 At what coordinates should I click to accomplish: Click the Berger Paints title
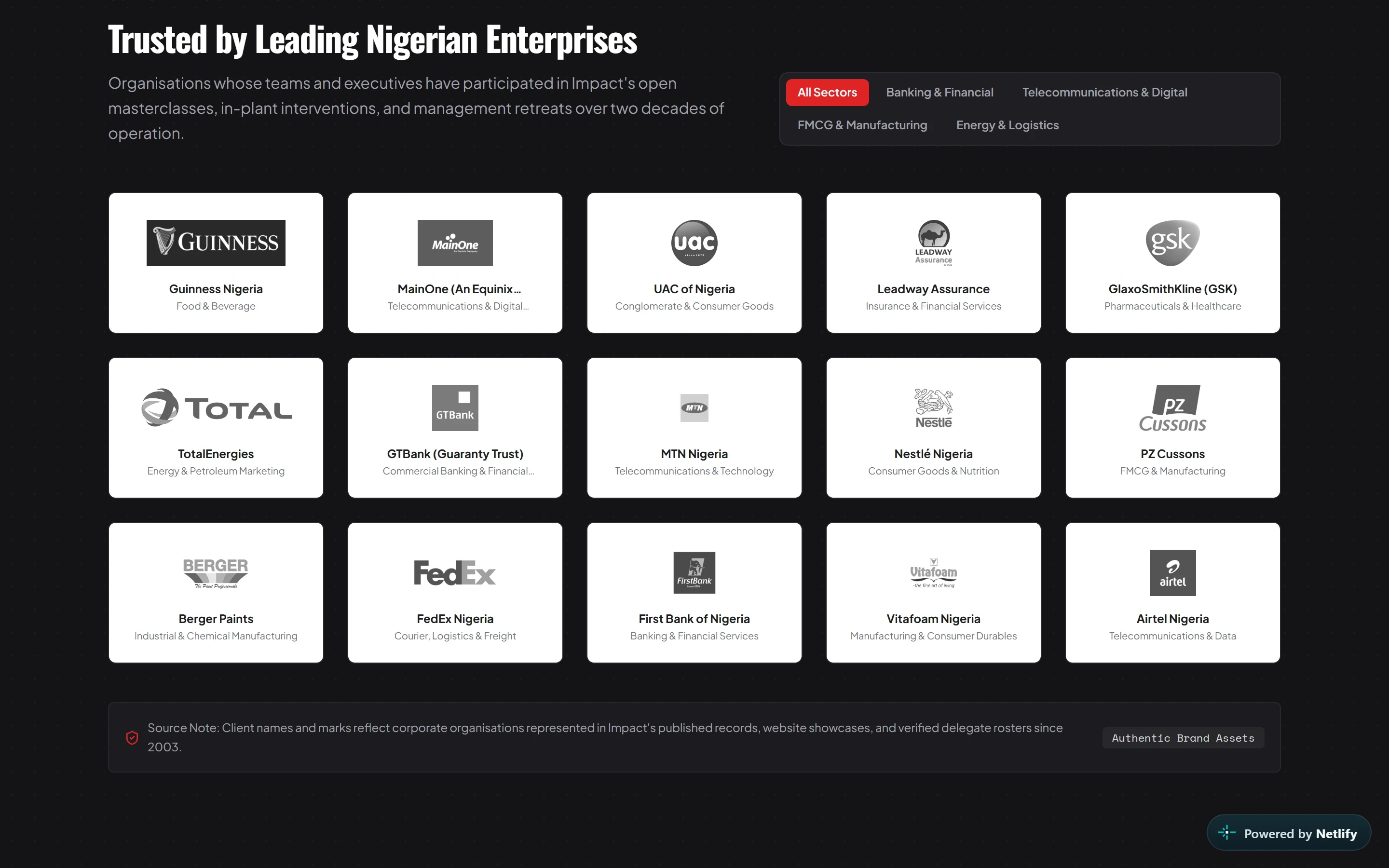coord(216,619)
